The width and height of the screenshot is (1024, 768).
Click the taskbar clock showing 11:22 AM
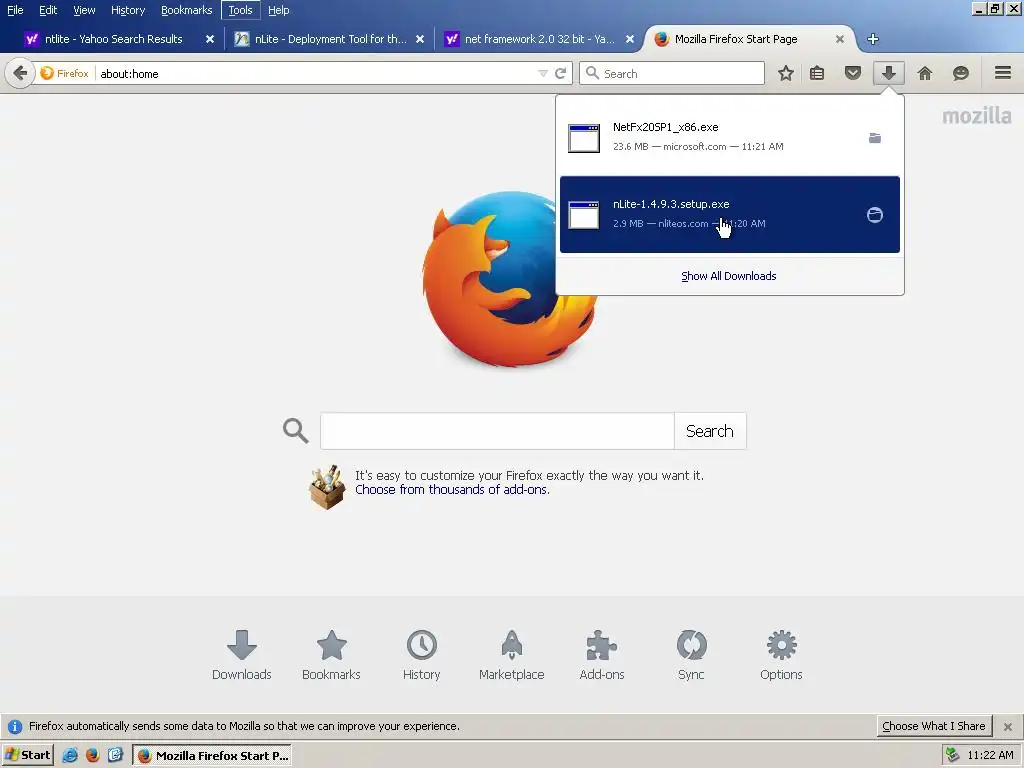pos(990,756)
